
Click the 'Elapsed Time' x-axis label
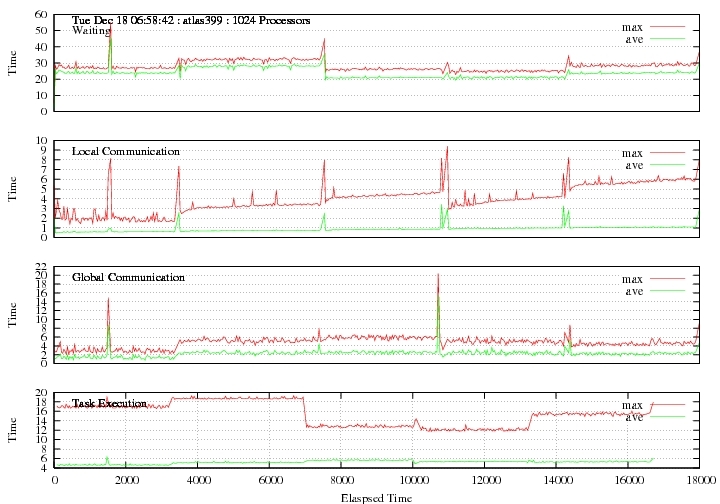point(376,498)
